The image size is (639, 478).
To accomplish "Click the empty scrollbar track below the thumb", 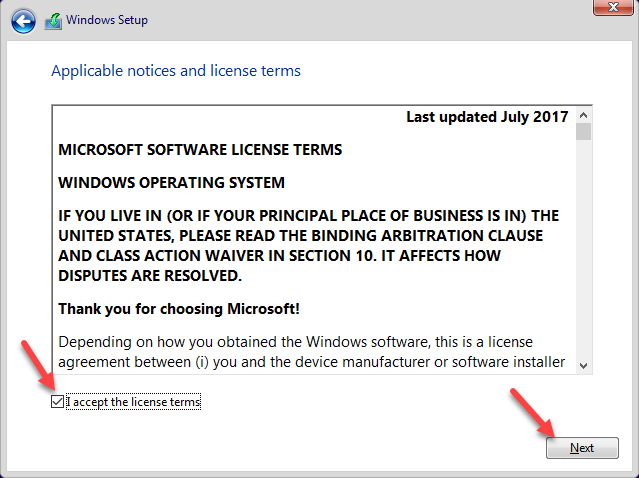I will [583, 250].
